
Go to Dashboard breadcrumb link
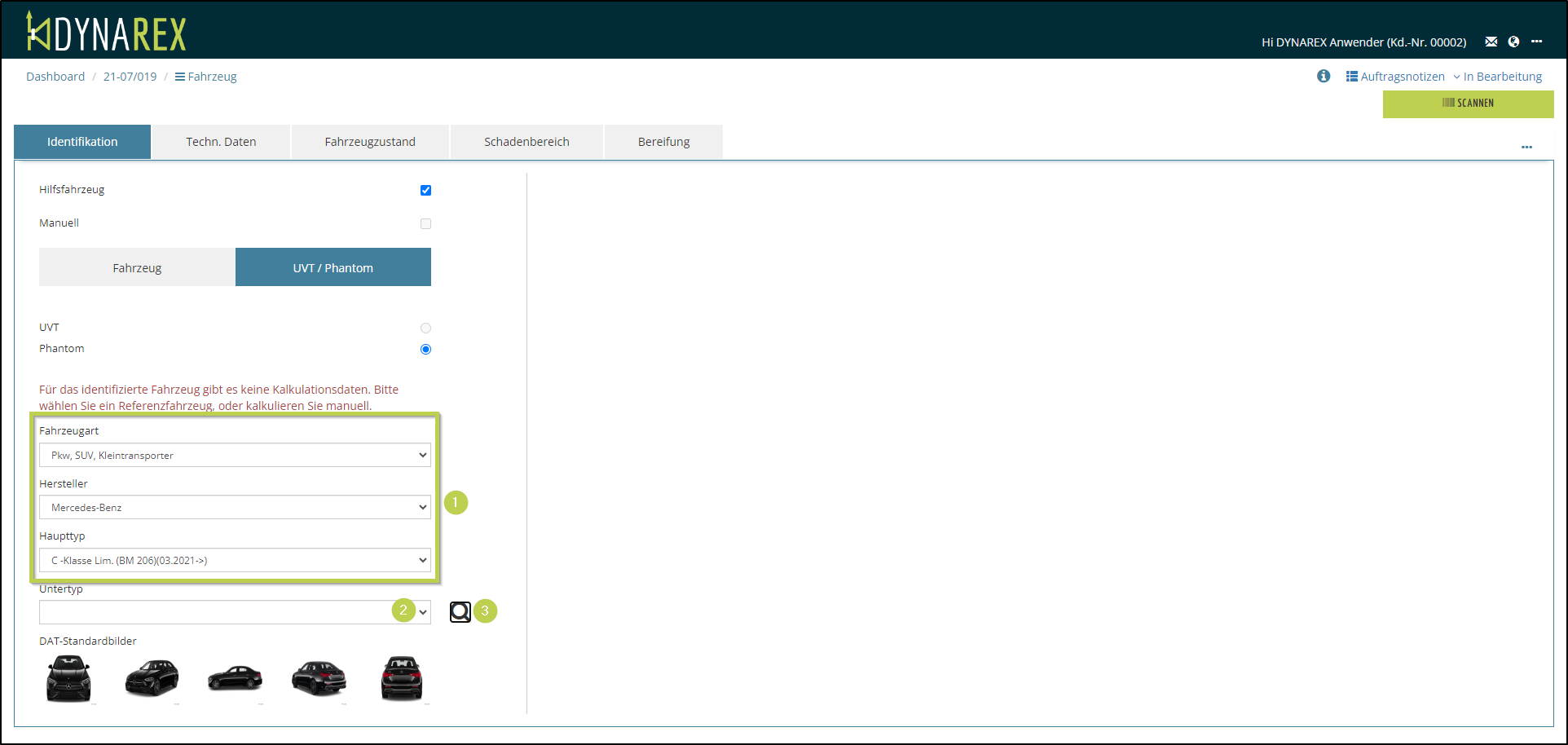[x=55, y=77]
